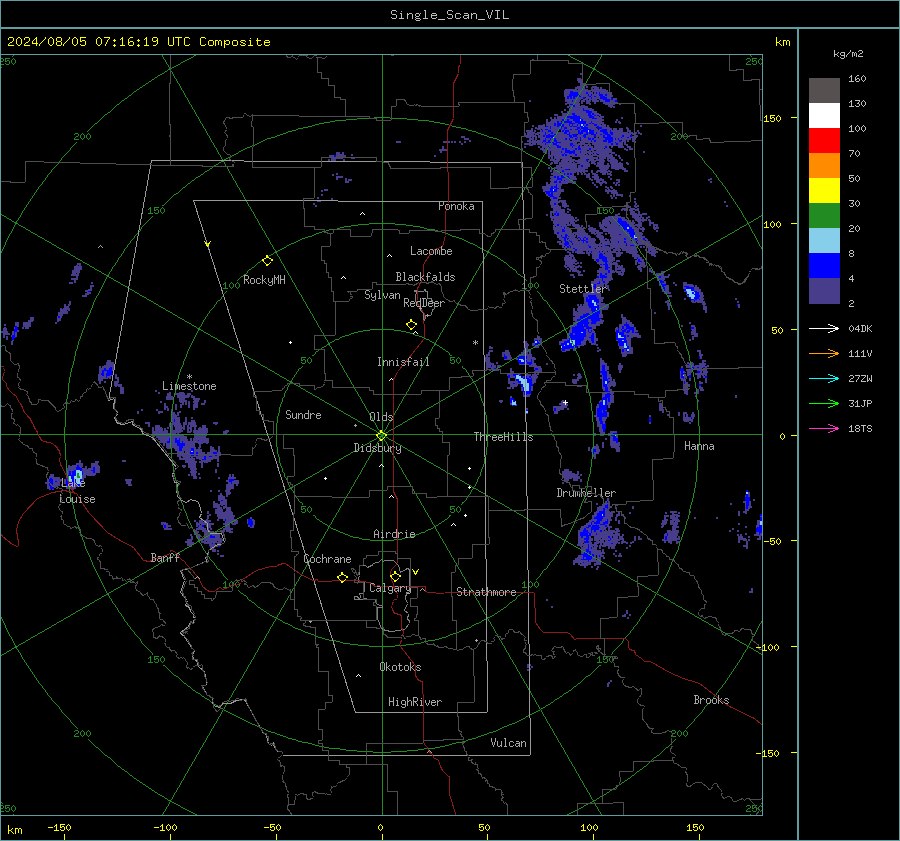Click the cyan 27ZW arrow legend icon

824,379
